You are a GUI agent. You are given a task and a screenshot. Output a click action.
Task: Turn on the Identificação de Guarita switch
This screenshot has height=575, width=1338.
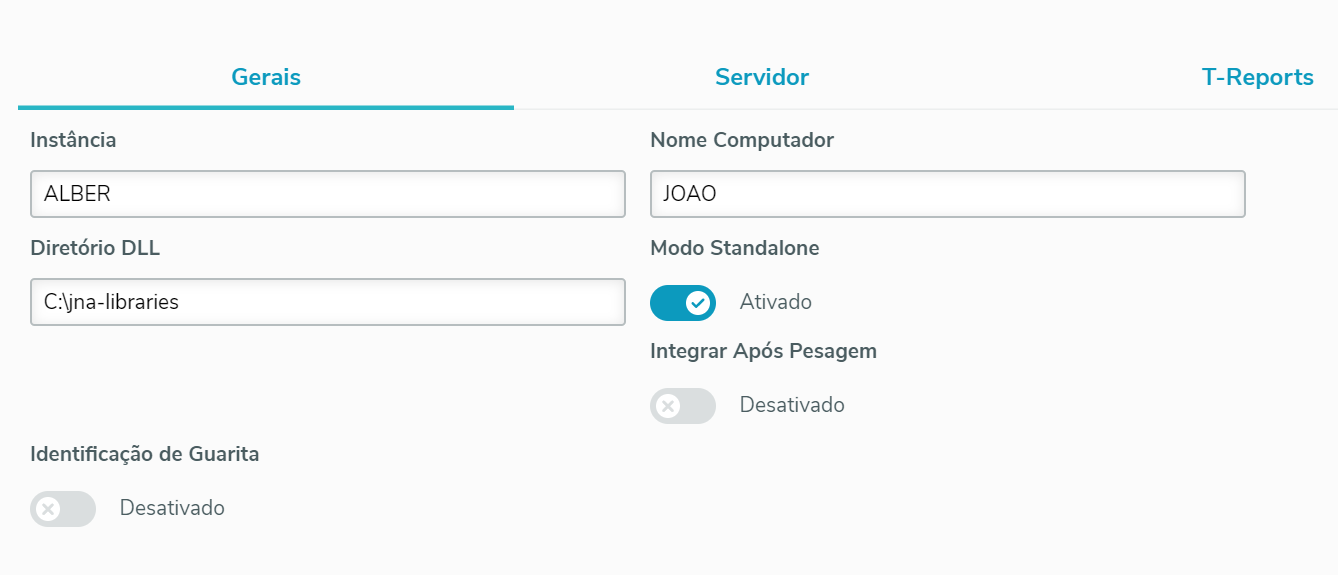(x=63, y=509)
